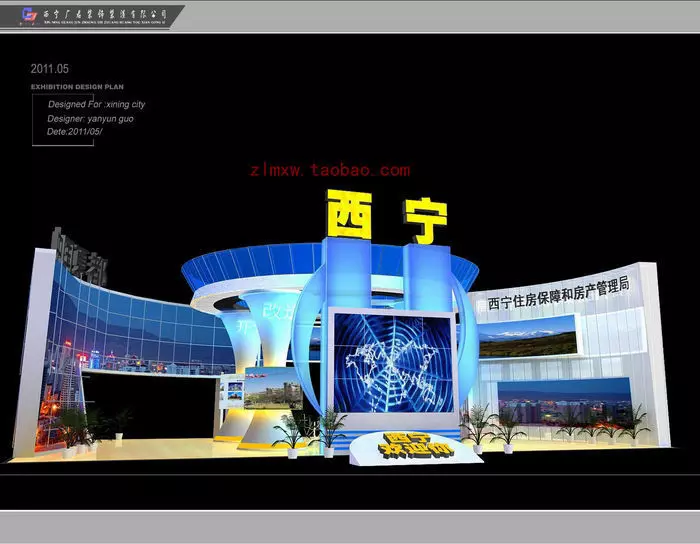Click the 'Dete:2011/05/' line
This screenshot has width=700, height=544.
click(75, 132)
